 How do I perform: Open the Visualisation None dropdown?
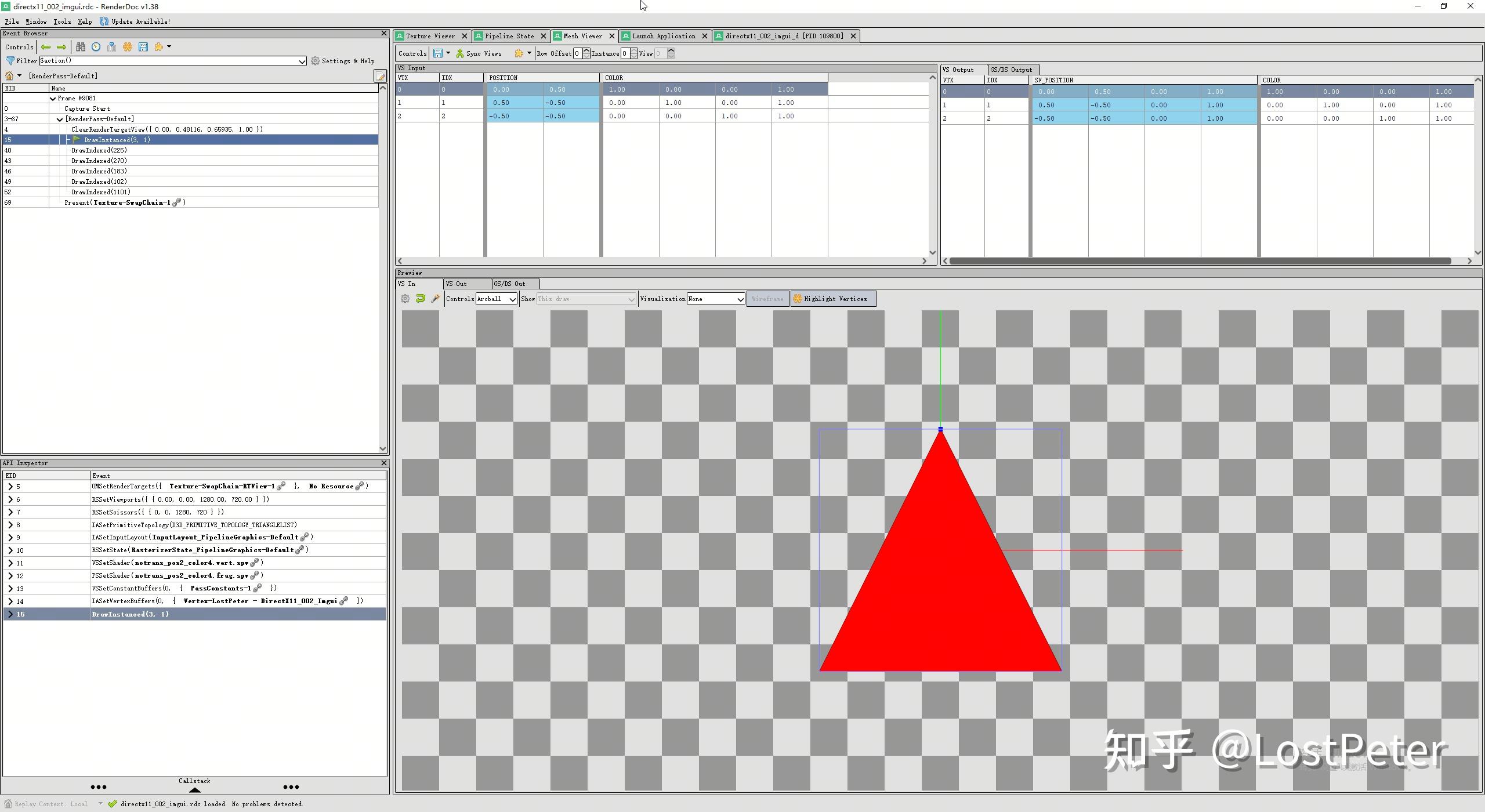click(716, 299)
